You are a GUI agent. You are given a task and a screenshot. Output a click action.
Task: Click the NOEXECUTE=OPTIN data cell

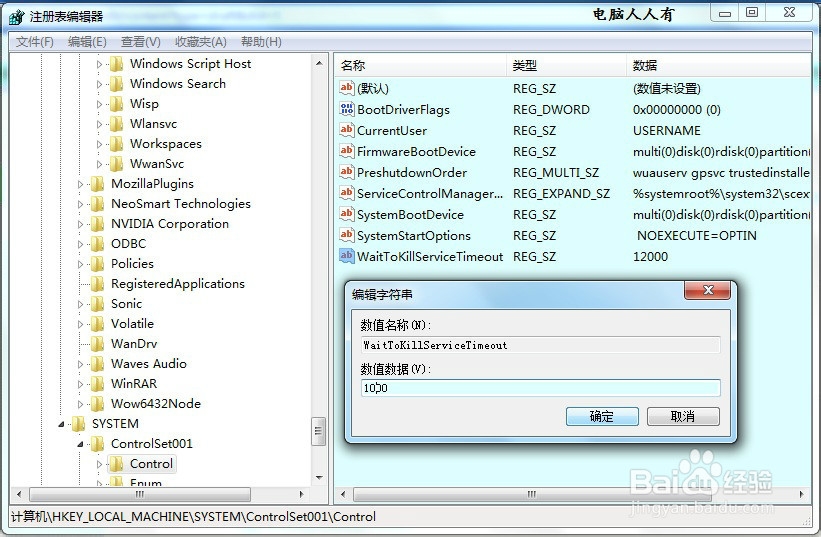tap(696, 236)
